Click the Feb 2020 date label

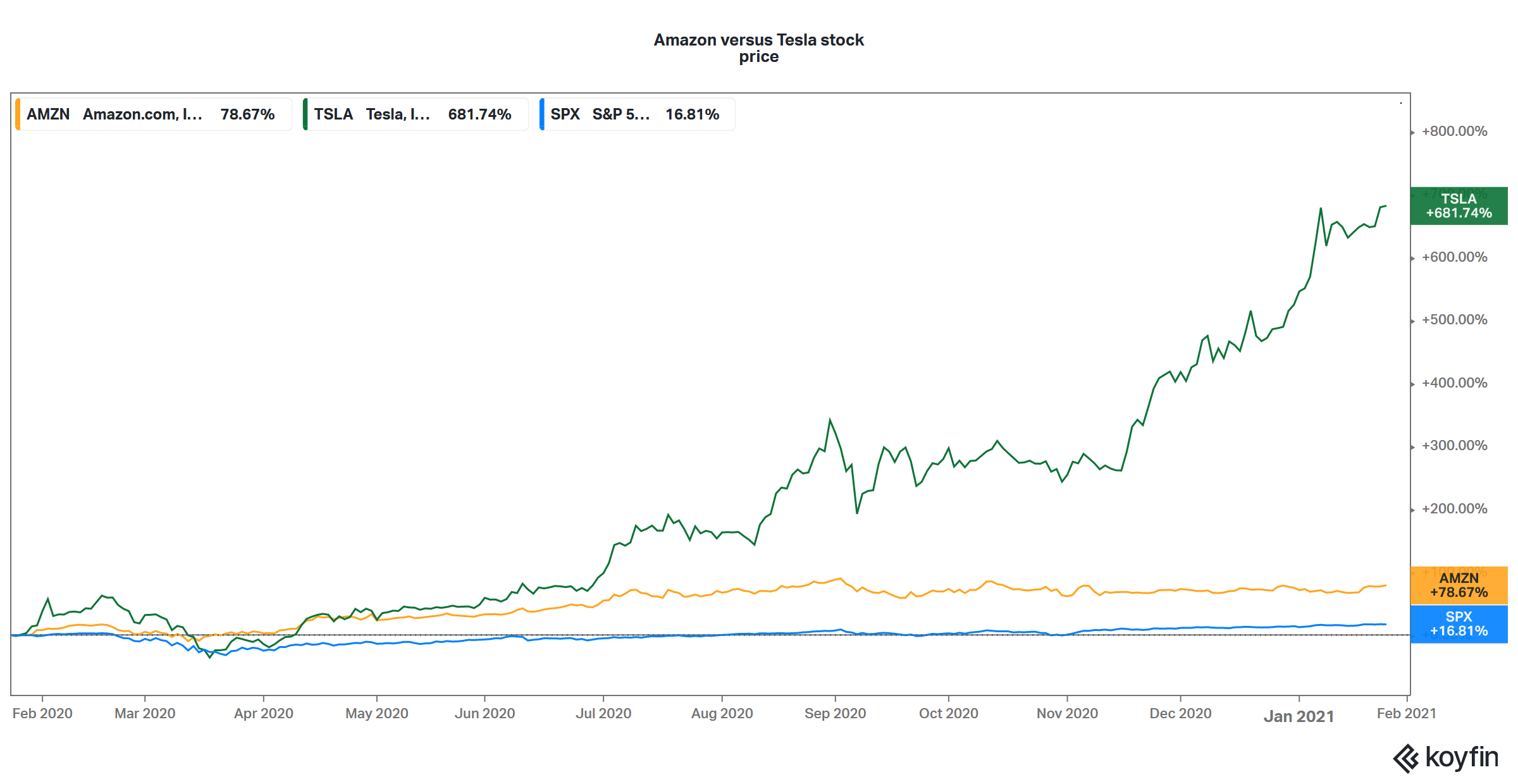(x=42, y=713)
